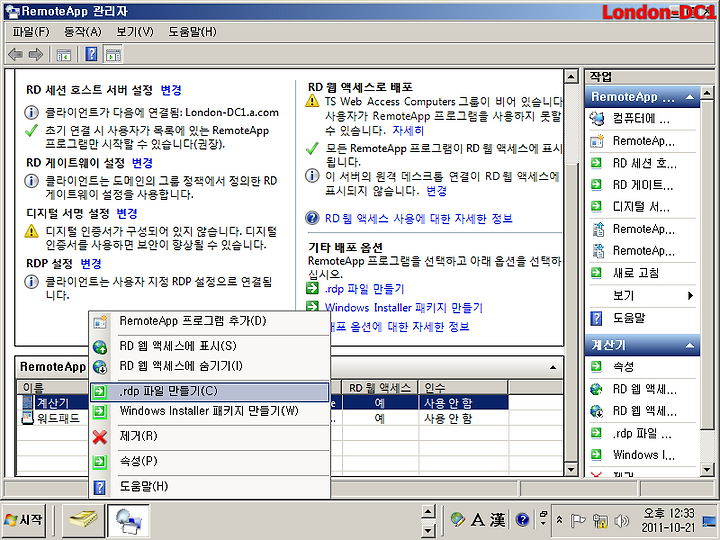Click RemoteApp 프로그램 추가 icon in context menu
The image size is (720, 540).
pyautogui.click(x=100, y=321)
